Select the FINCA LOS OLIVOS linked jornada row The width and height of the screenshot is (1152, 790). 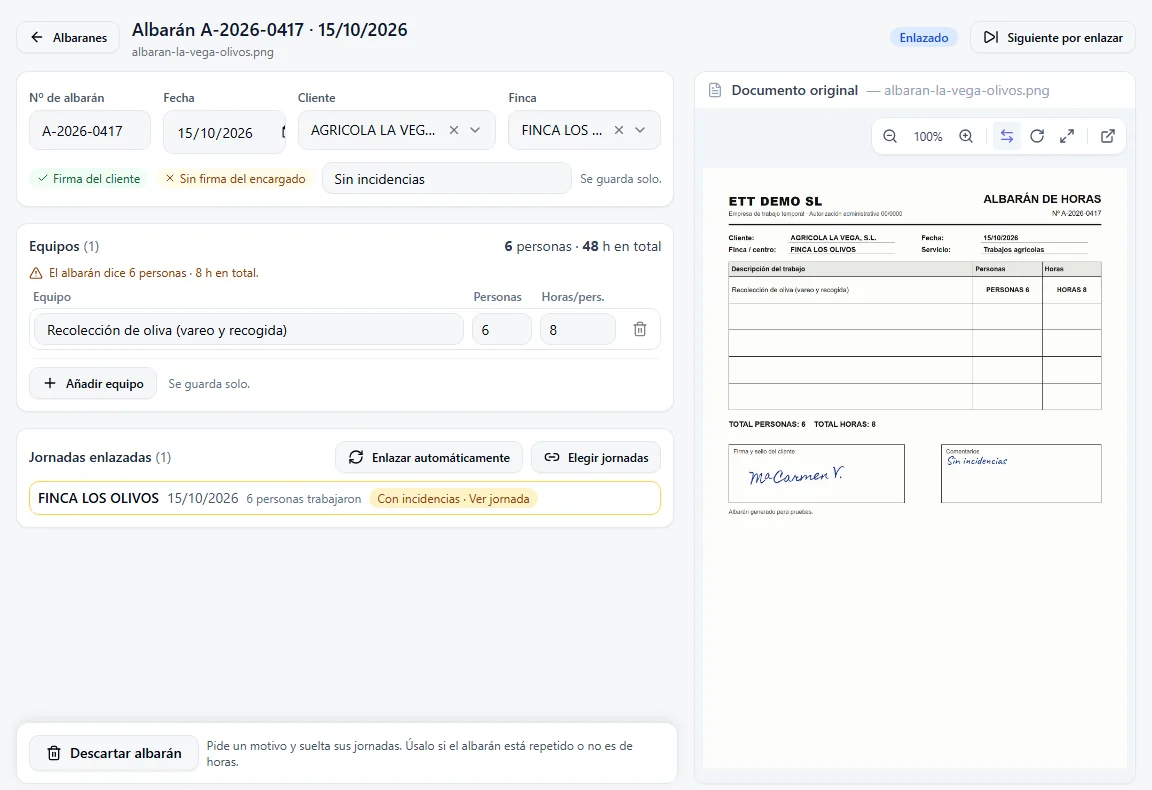pyautogui.click(x=345, y=498)
